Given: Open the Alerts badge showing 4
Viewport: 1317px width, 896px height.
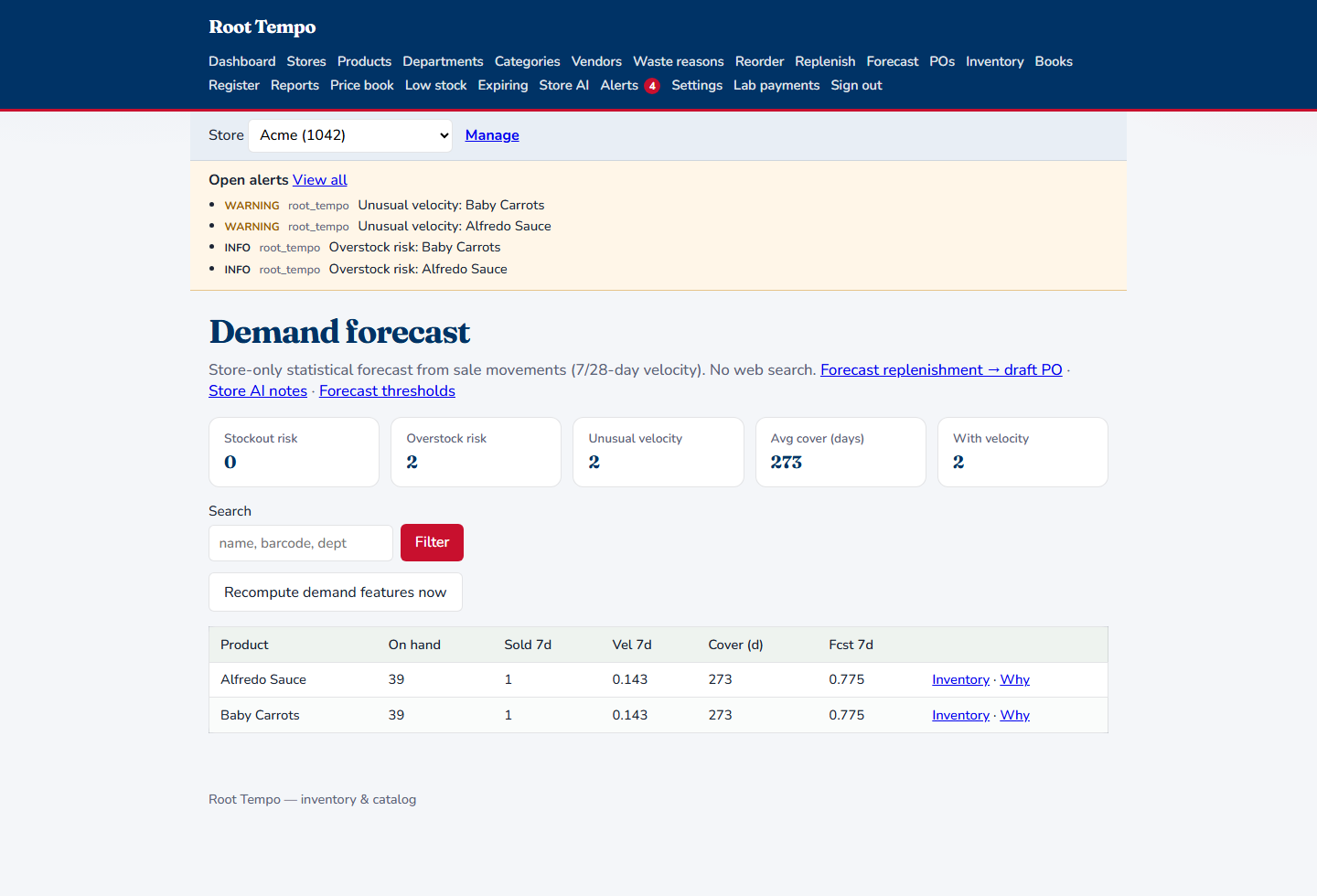Looking at the screenshot, I should pyautogui.click(x=651, y=86).
